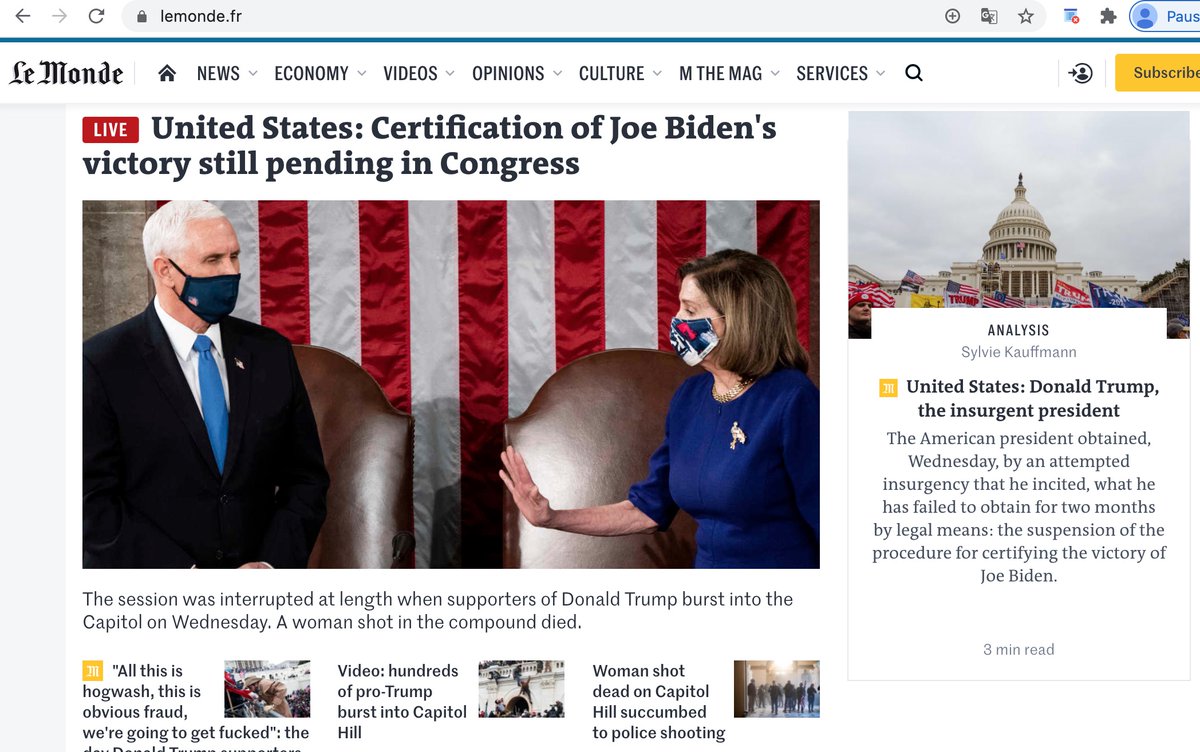This screenshot has height=752, width=1200.
Task: Expand the SERVICES menu chevron
Action: tap(880, 73)
